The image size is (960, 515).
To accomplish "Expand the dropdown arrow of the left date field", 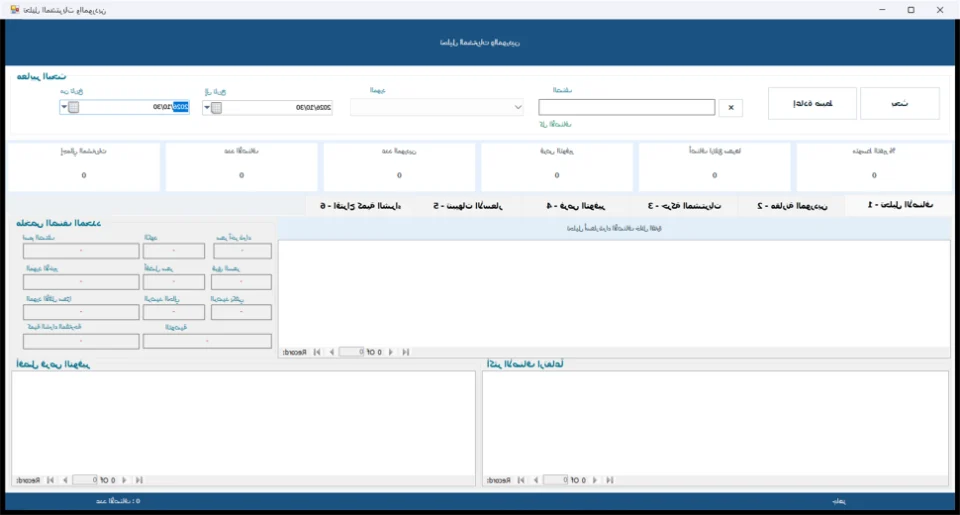I will tap(64, 107).
